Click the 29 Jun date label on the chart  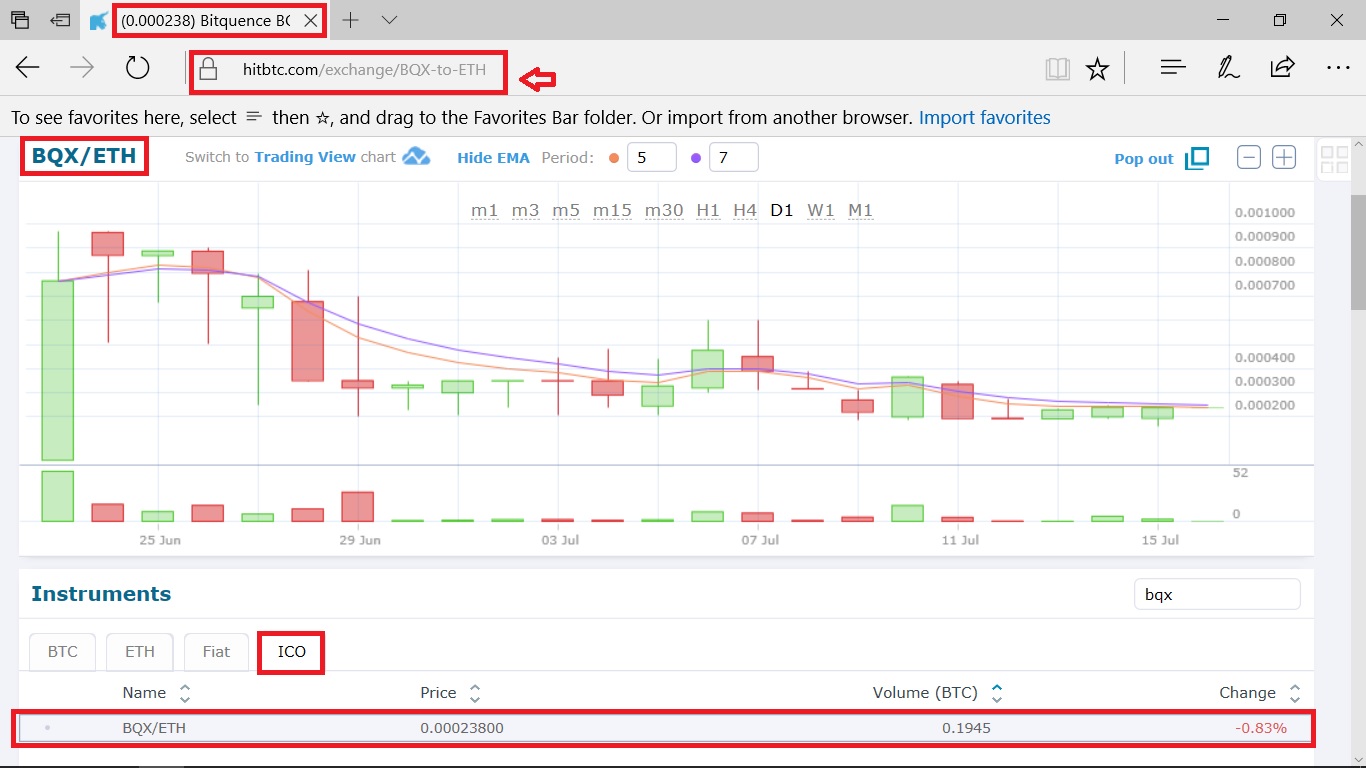360,540
